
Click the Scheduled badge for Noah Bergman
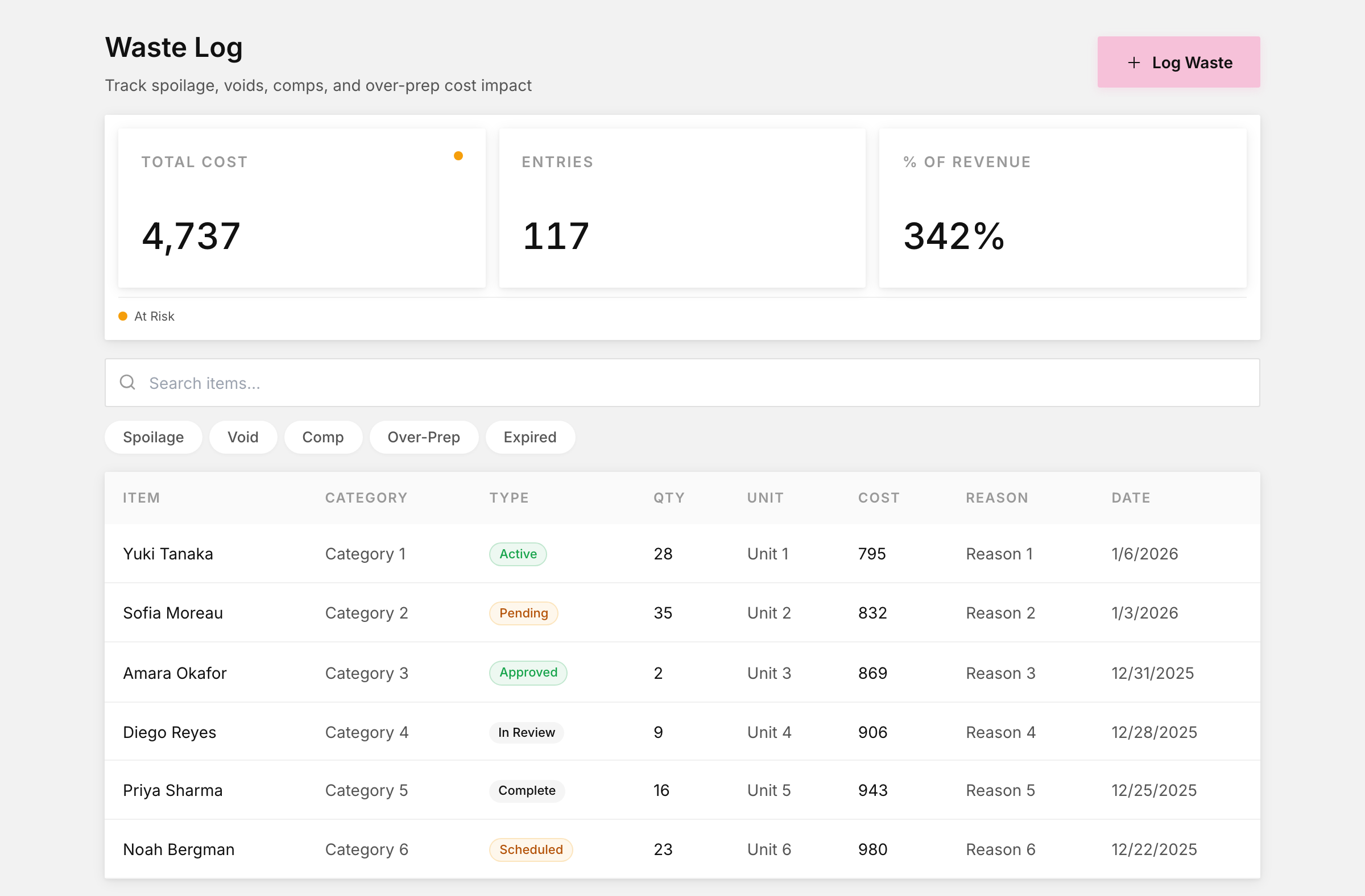[x=531, y=849]
